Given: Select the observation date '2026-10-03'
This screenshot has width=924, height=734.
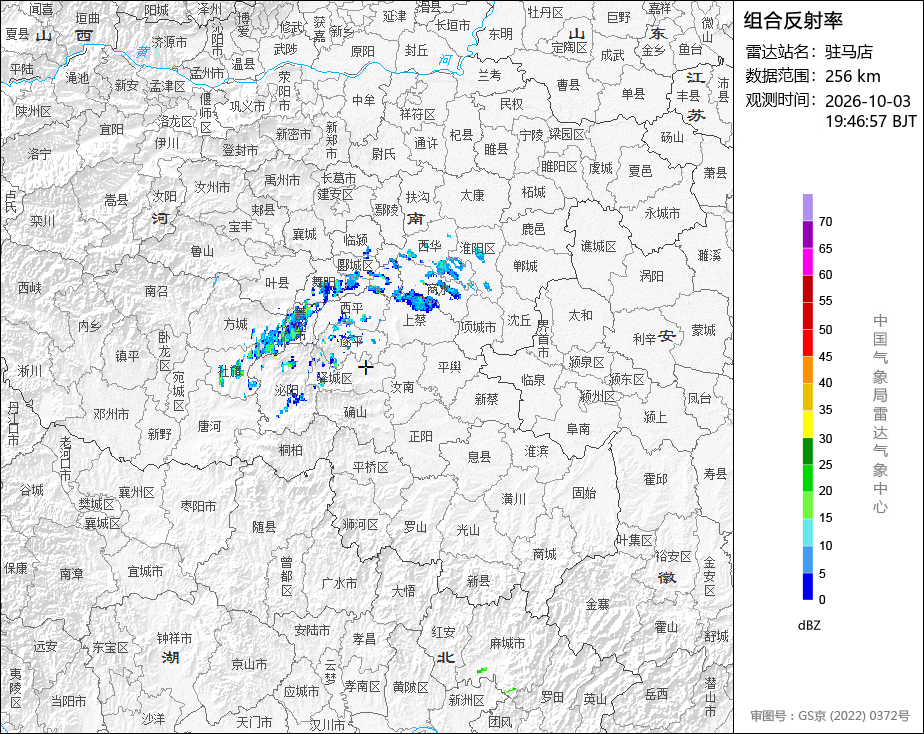Looking at the screenshot, I should [867, 101].
